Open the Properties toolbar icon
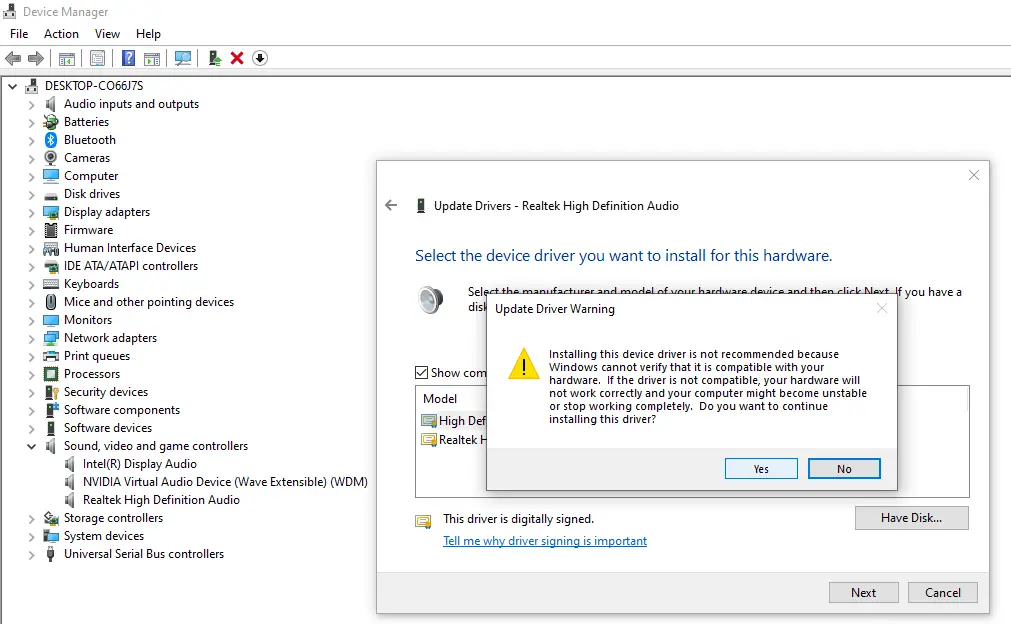The height and width of the screenshot is (624, 1011). click(x=97, y=59)
